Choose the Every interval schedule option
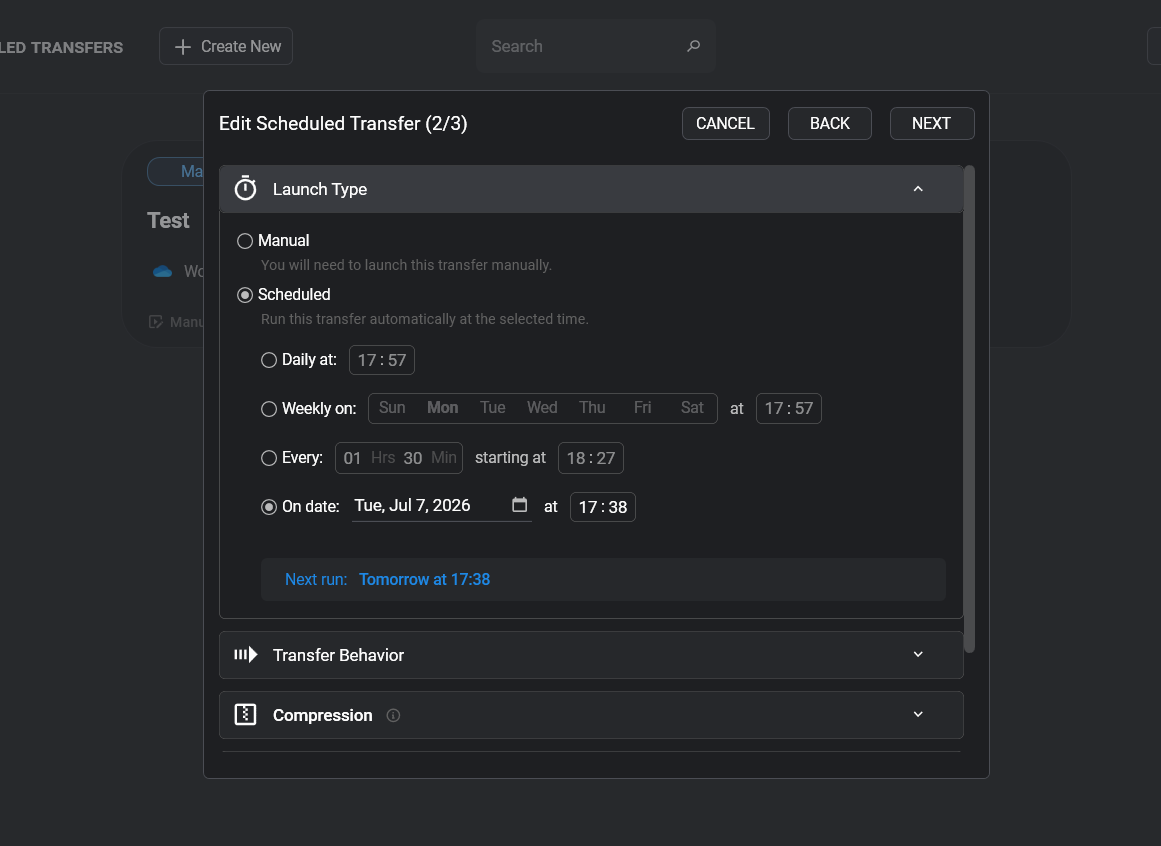The width and height of the screenshot is (1161, 846). [x=269, y=458]
